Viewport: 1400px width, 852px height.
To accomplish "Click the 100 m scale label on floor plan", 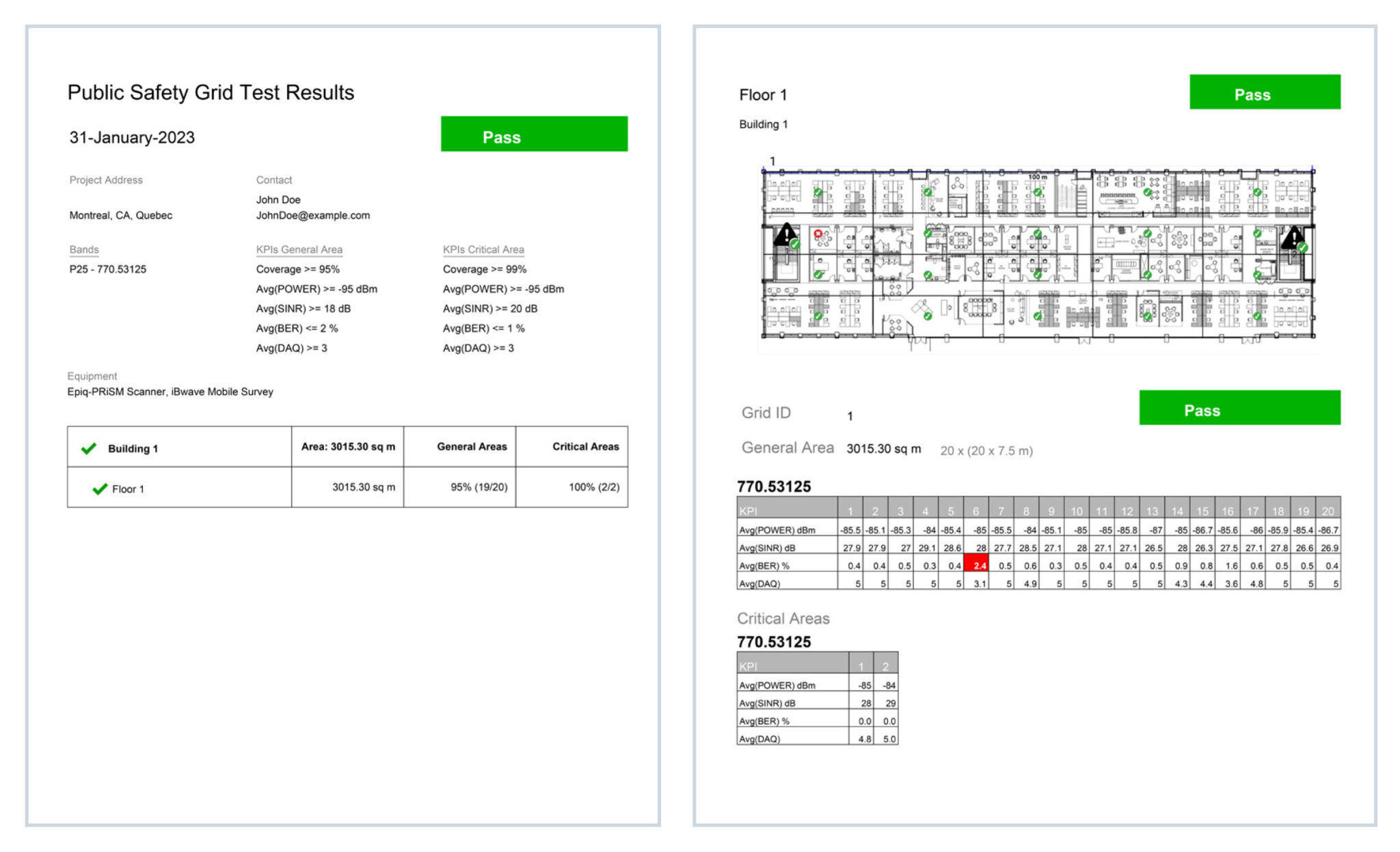I will 1037,177.
